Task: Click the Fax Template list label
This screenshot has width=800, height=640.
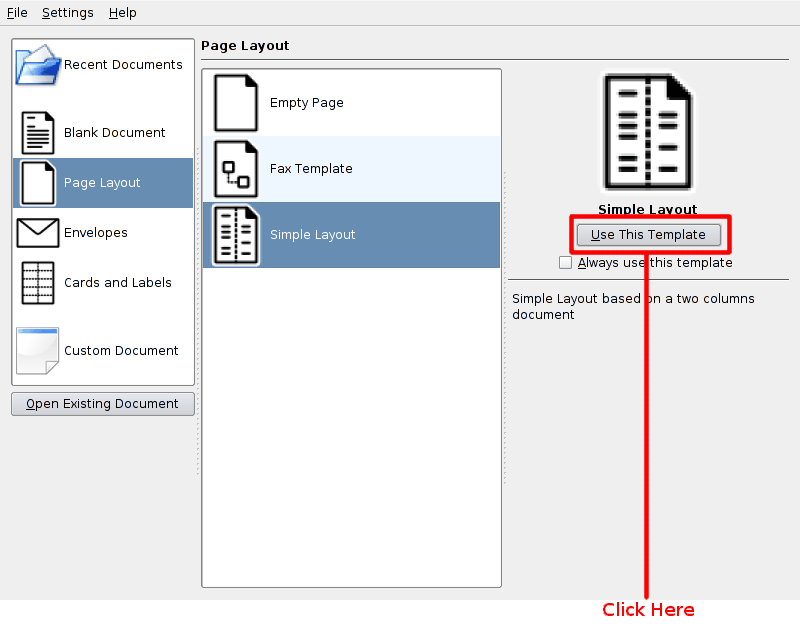Action: click(x=311, y=169)
